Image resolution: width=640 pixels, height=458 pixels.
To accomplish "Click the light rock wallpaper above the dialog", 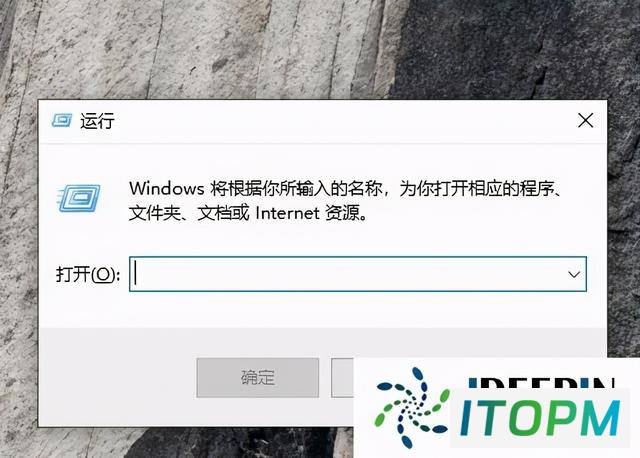I will 184,49.
